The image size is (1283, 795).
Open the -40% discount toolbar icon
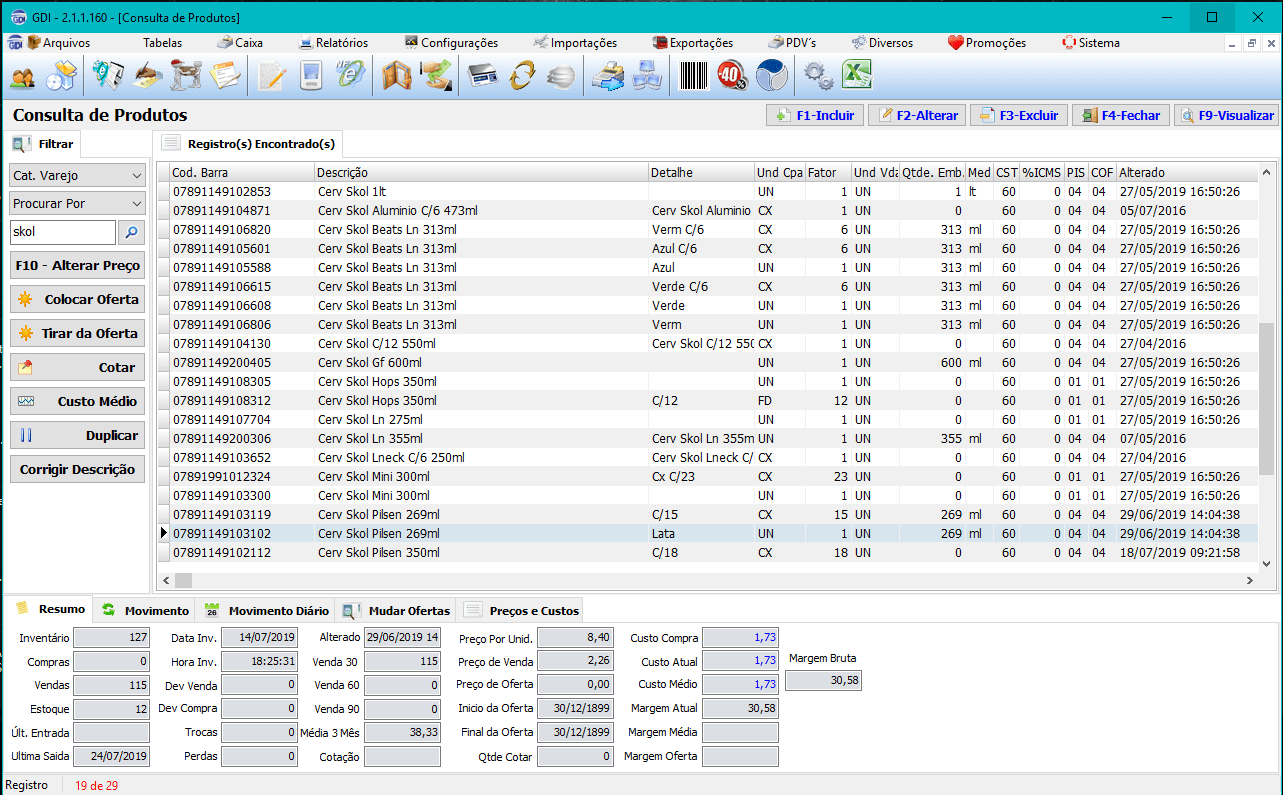coord(732,77)
